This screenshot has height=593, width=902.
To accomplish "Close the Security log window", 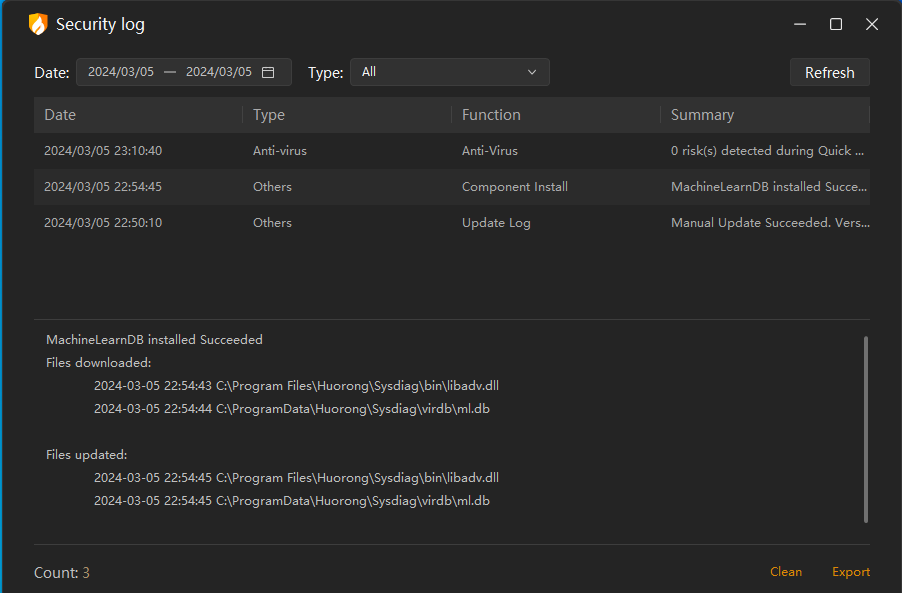I will 872,25.
